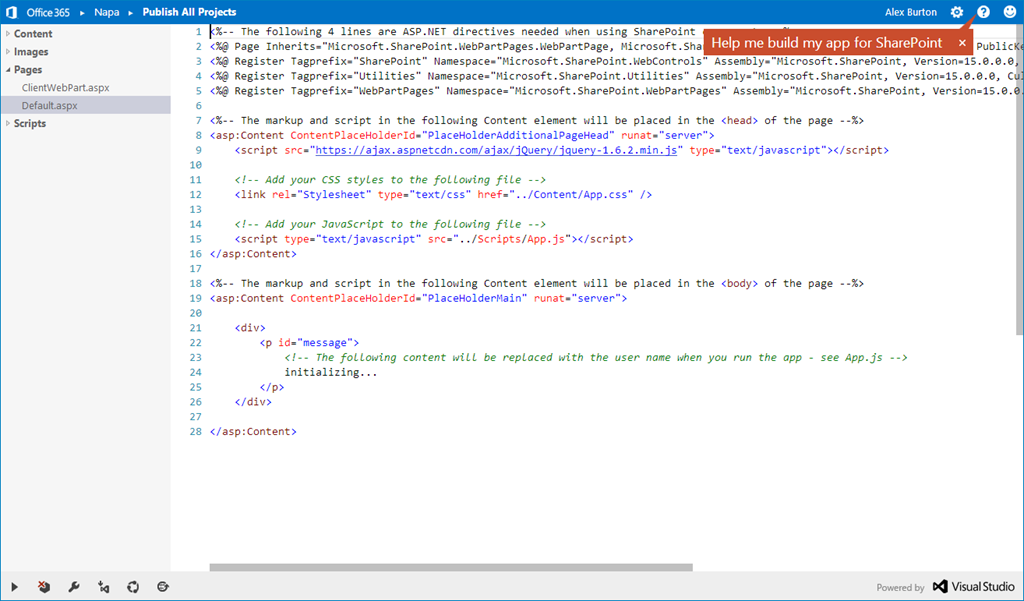The height and width of the screenshot is (601, 1024).
Task: Click the publish globe icon in bottom toolbar
Action: tap(163, 587)
